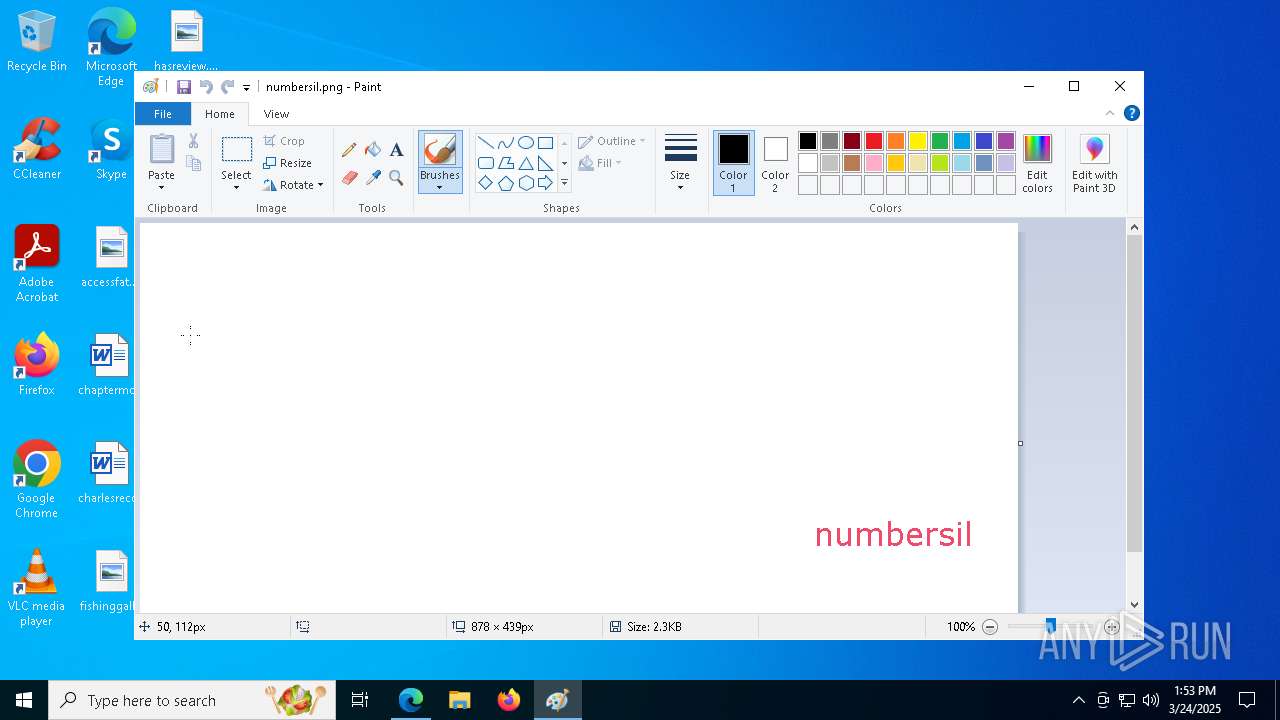Choose the Diamond shape
Image resolution: width=1280 pixels, height=720 pixels.
[485, 183]
